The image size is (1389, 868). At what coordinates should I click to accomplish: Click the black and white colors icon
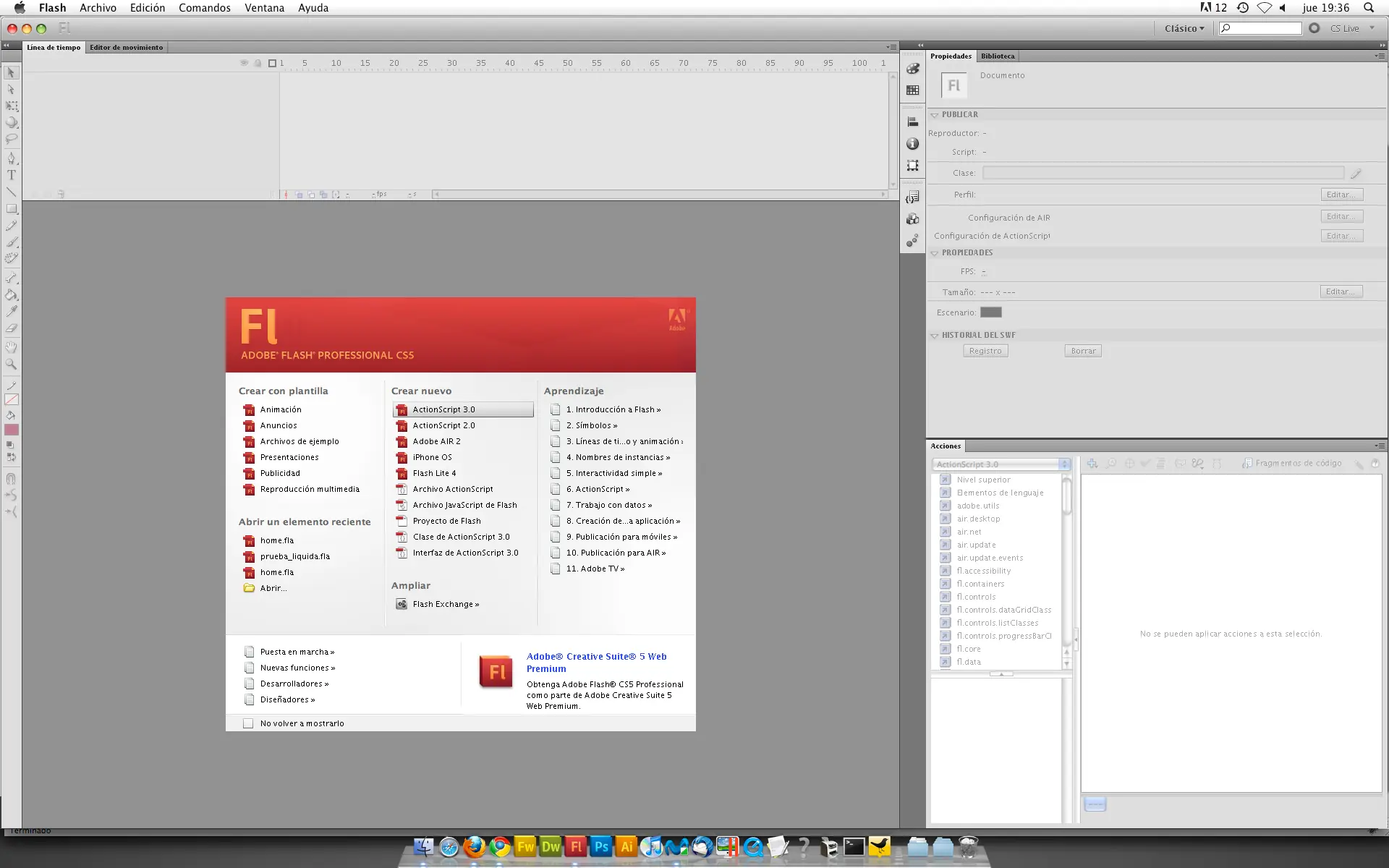[x=11, y=445]
